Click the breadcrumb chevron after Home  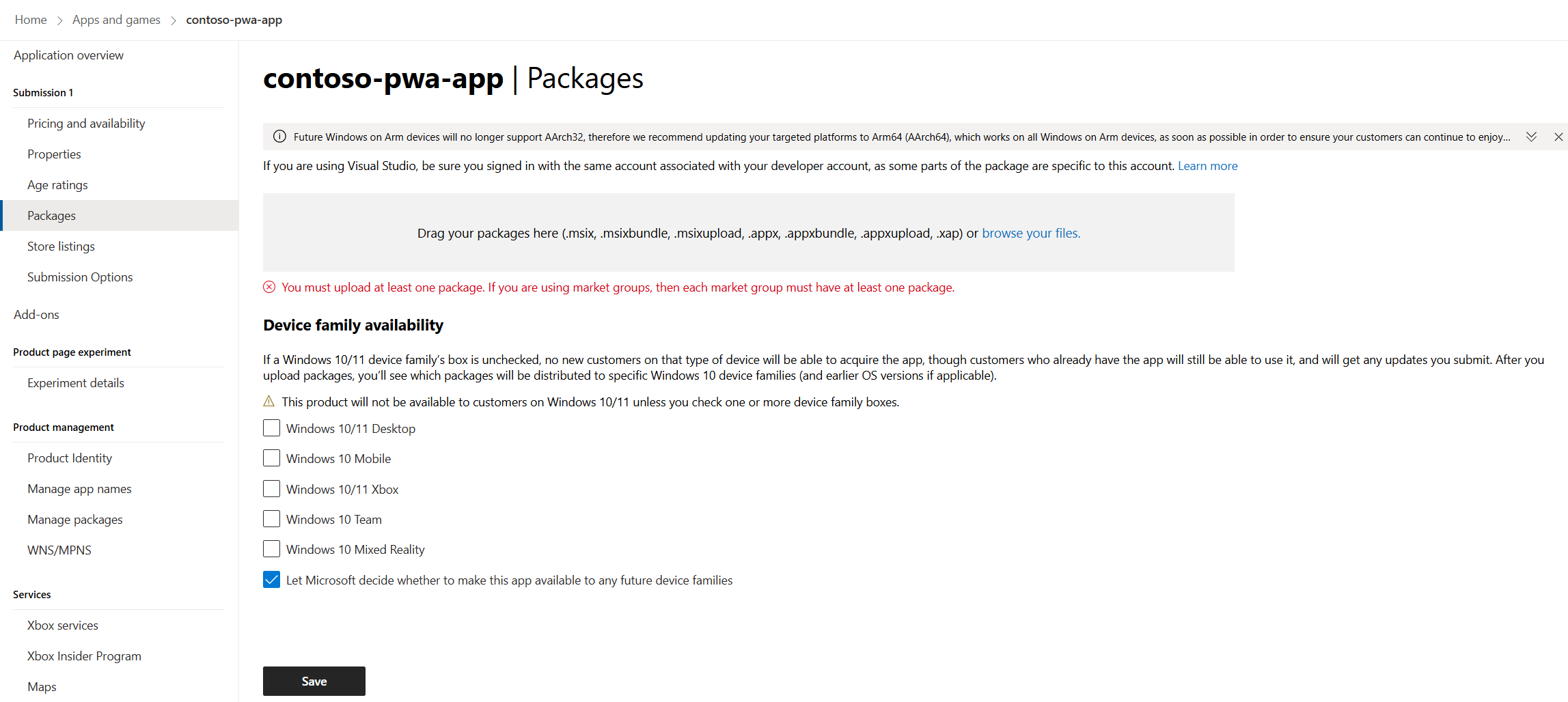60,20
